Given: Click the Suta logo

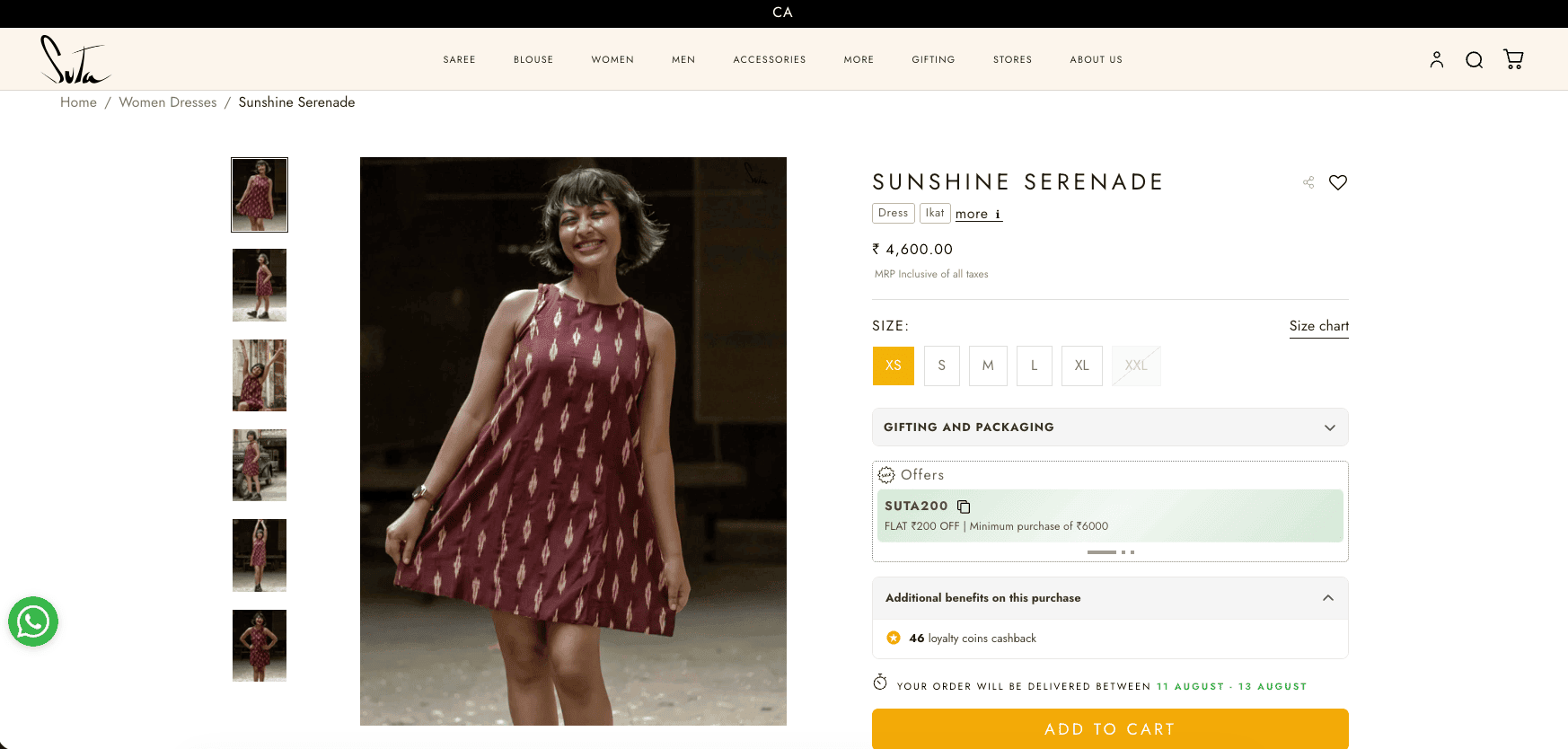Looking at the screenshot, I should pyautogui.click(x=75, y=59).
